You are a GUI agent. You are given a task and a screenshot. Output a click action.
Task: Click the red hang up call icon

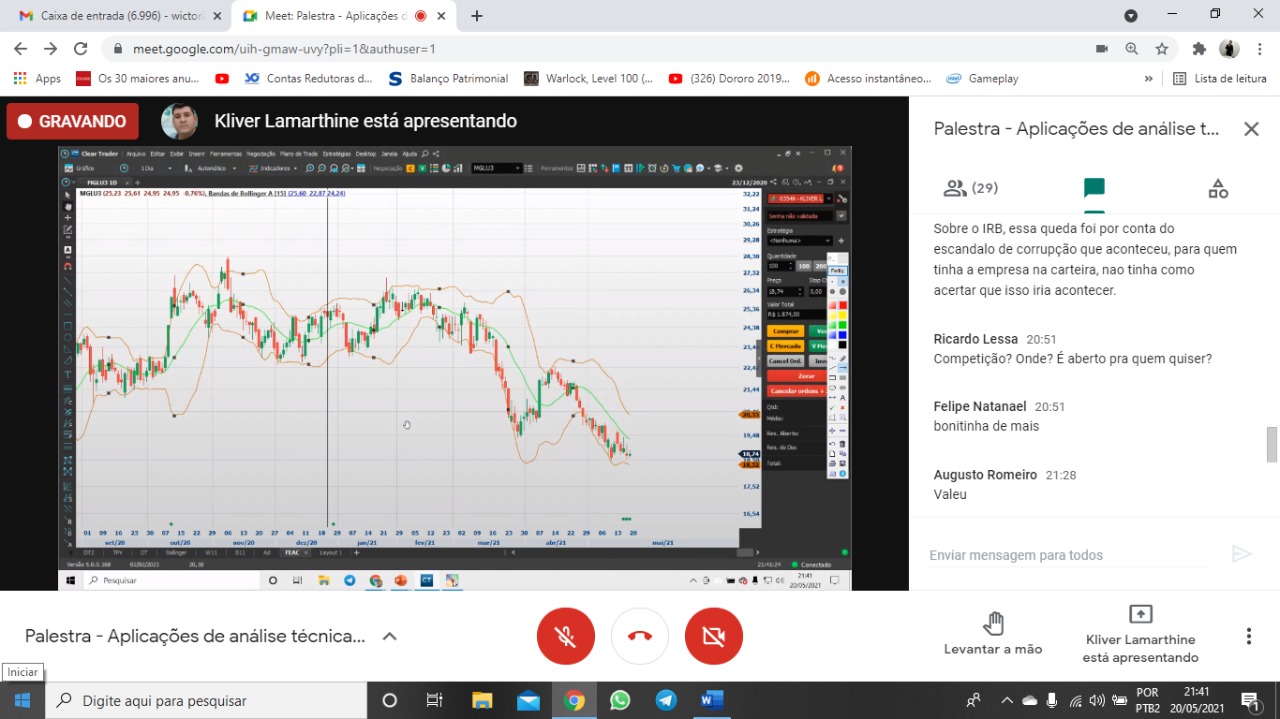click(640, 636)
